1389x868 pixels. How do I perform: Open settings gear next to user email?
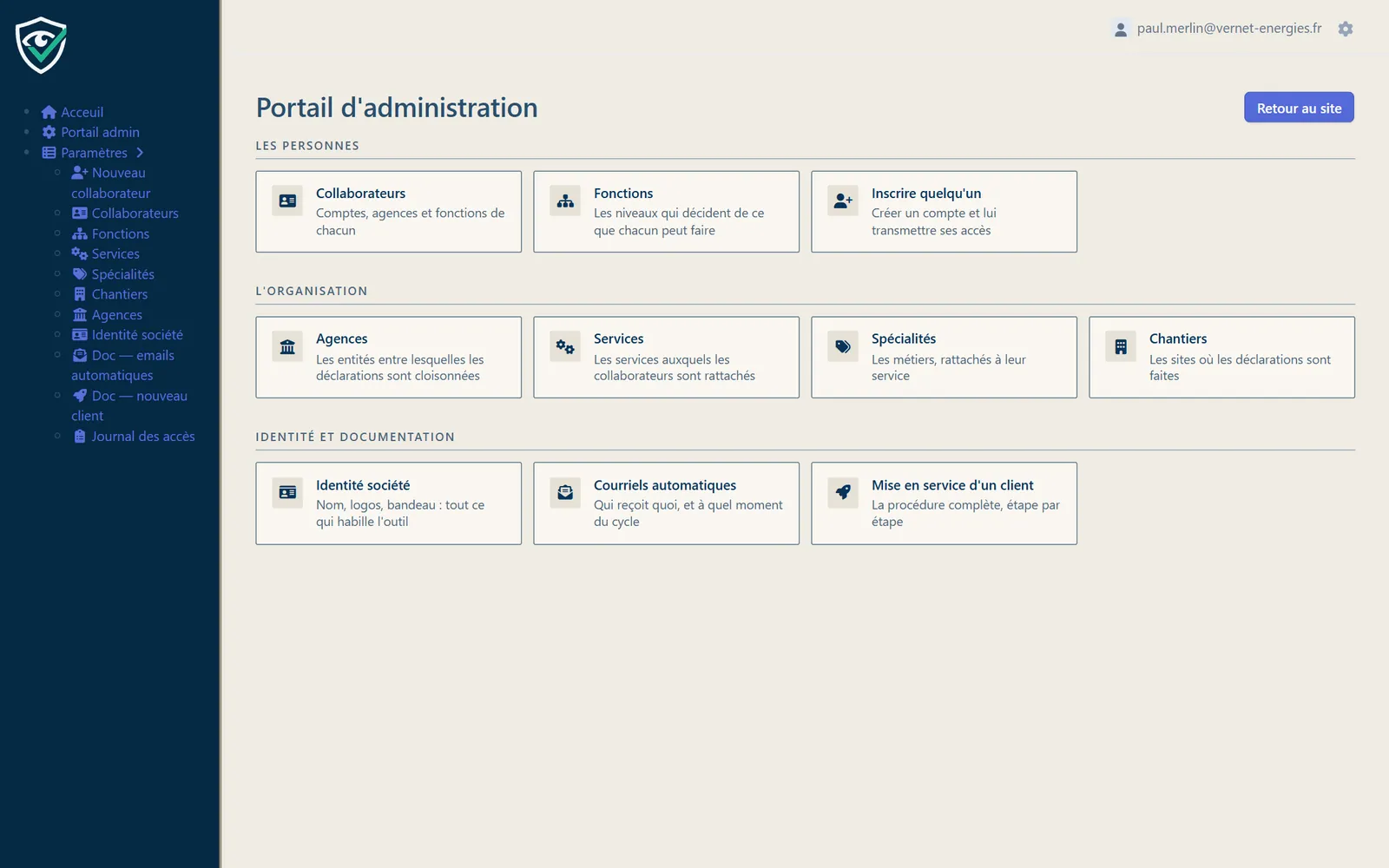point(1346,29)
